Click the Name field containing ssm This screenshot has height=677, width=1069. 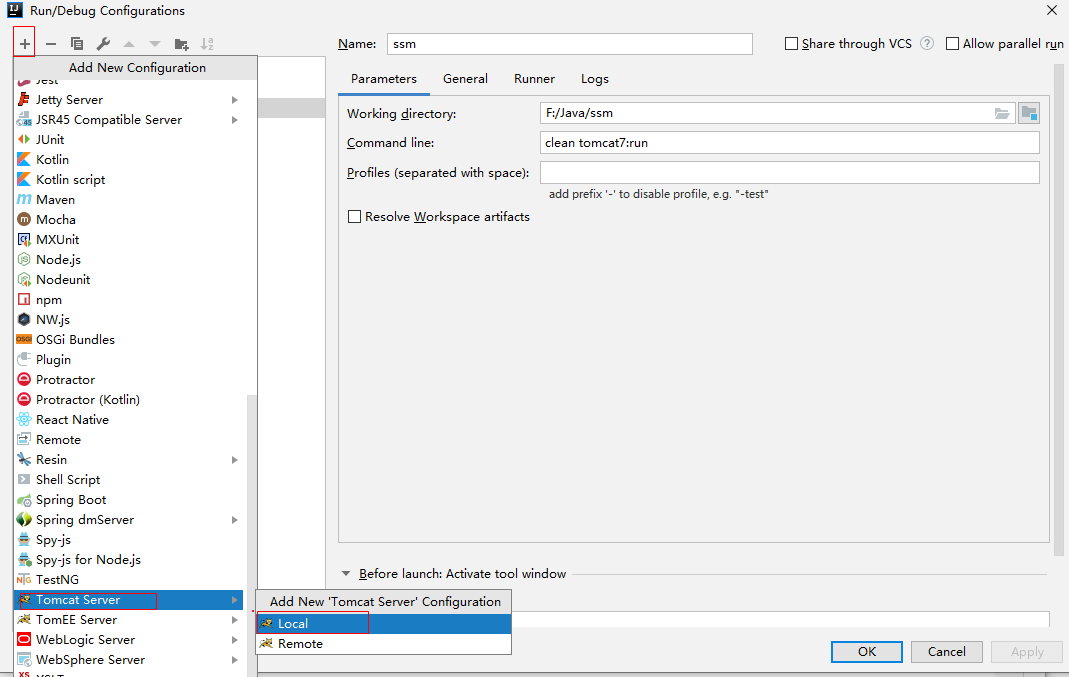[x=570, y=44]
